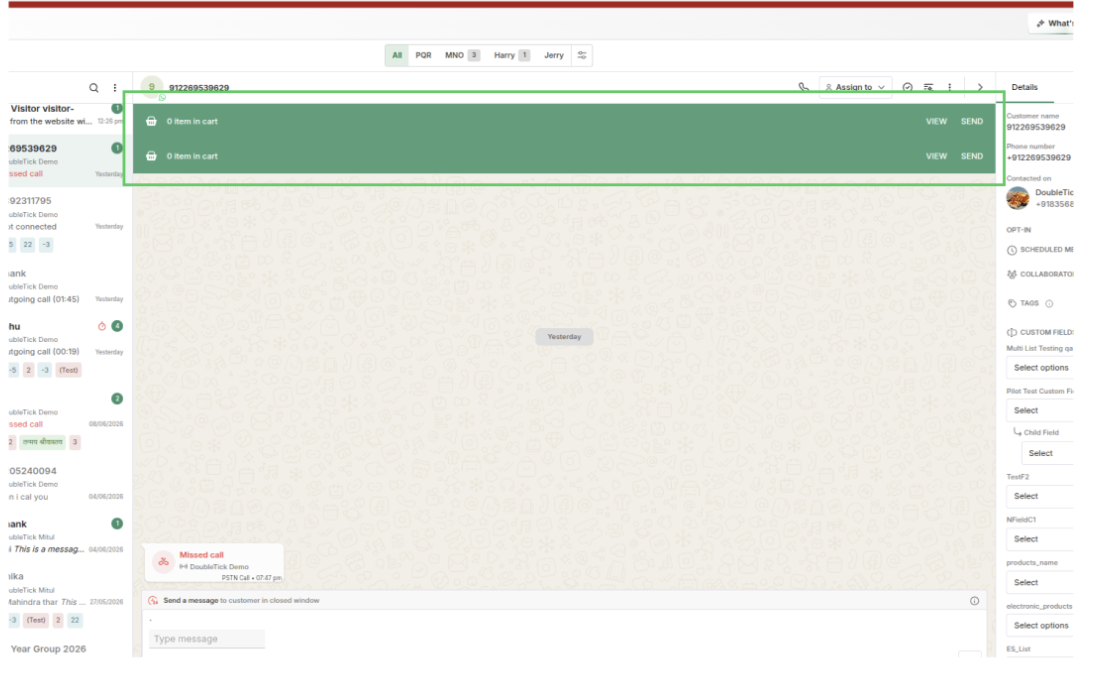Open the Assign to dropdown
This screenshot has height=678, width=1094.
[x=855, y=87]
